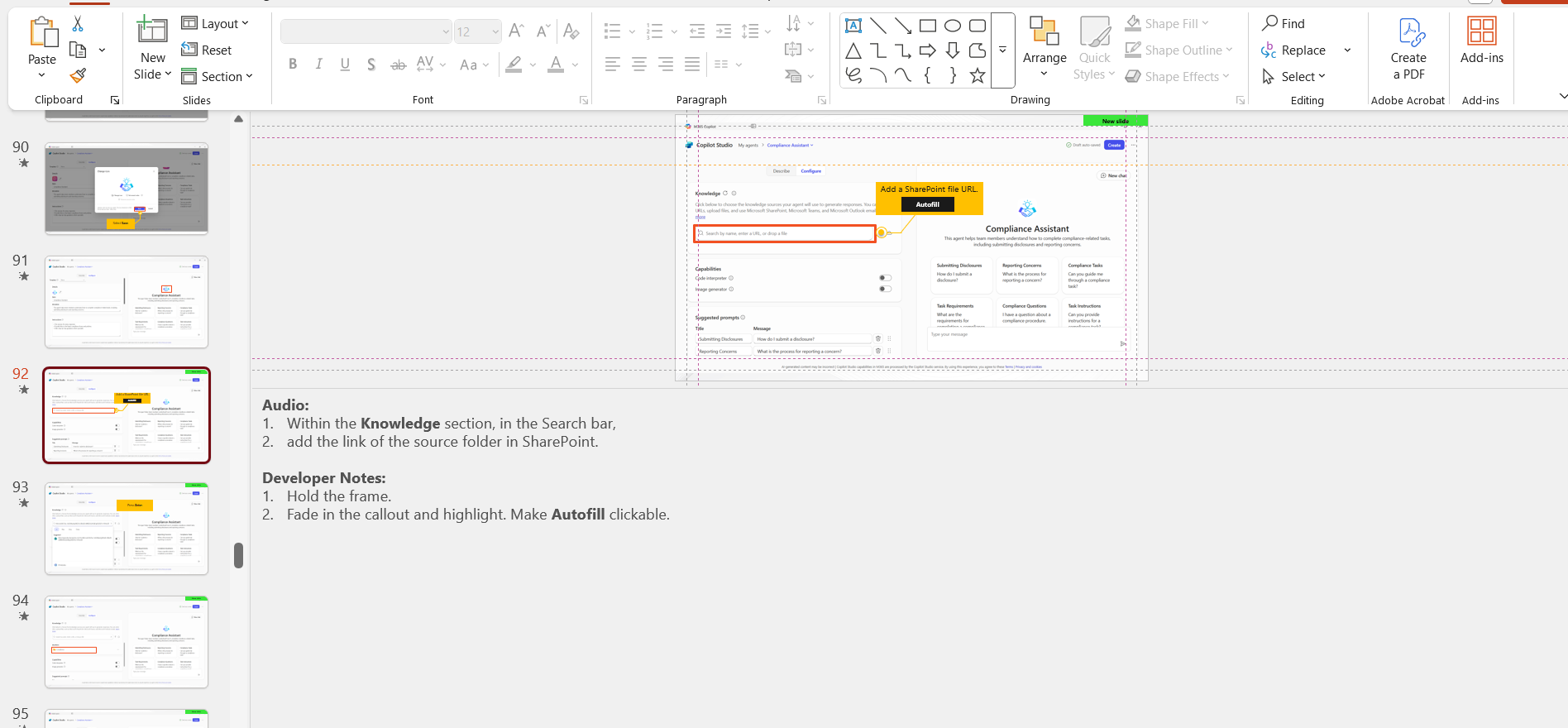Screen dimensions: 1568x728
Task: Increase font size
Action: tap(517, 31)
